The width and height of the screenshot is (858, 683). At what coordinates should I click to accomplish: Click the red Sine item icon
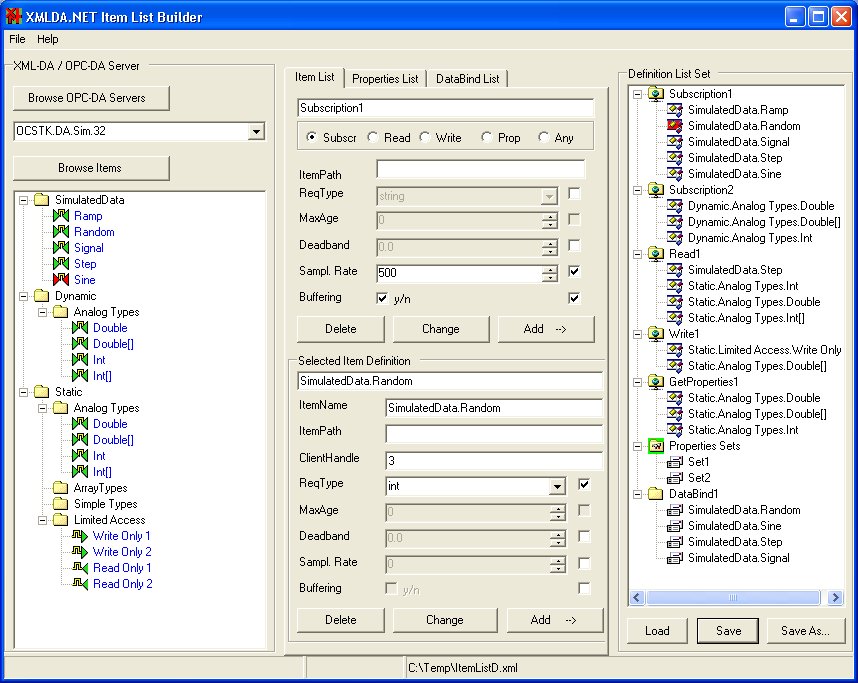coord(61,280)
